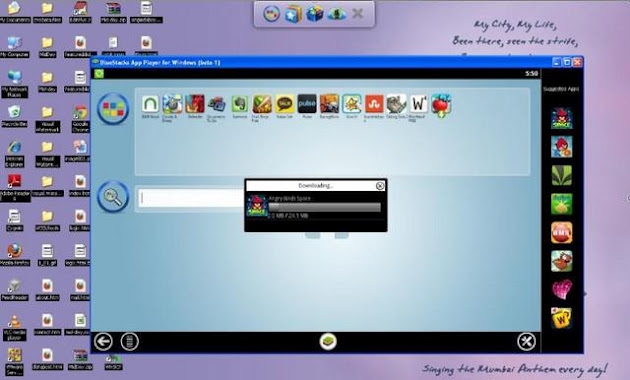Click the My Apps round grid button
Screen dimensions: 630x380
coord(113,109)
